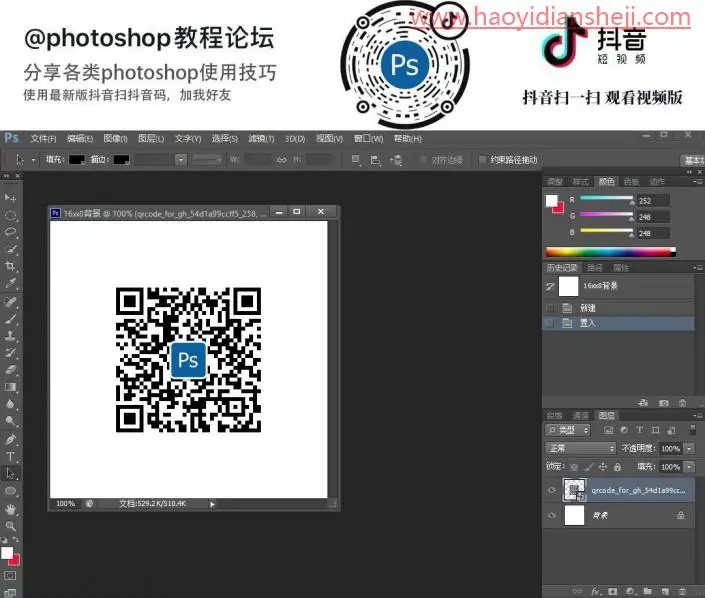
Task: Open the 滤镜(T) menu
Action: tap(261, 138)
